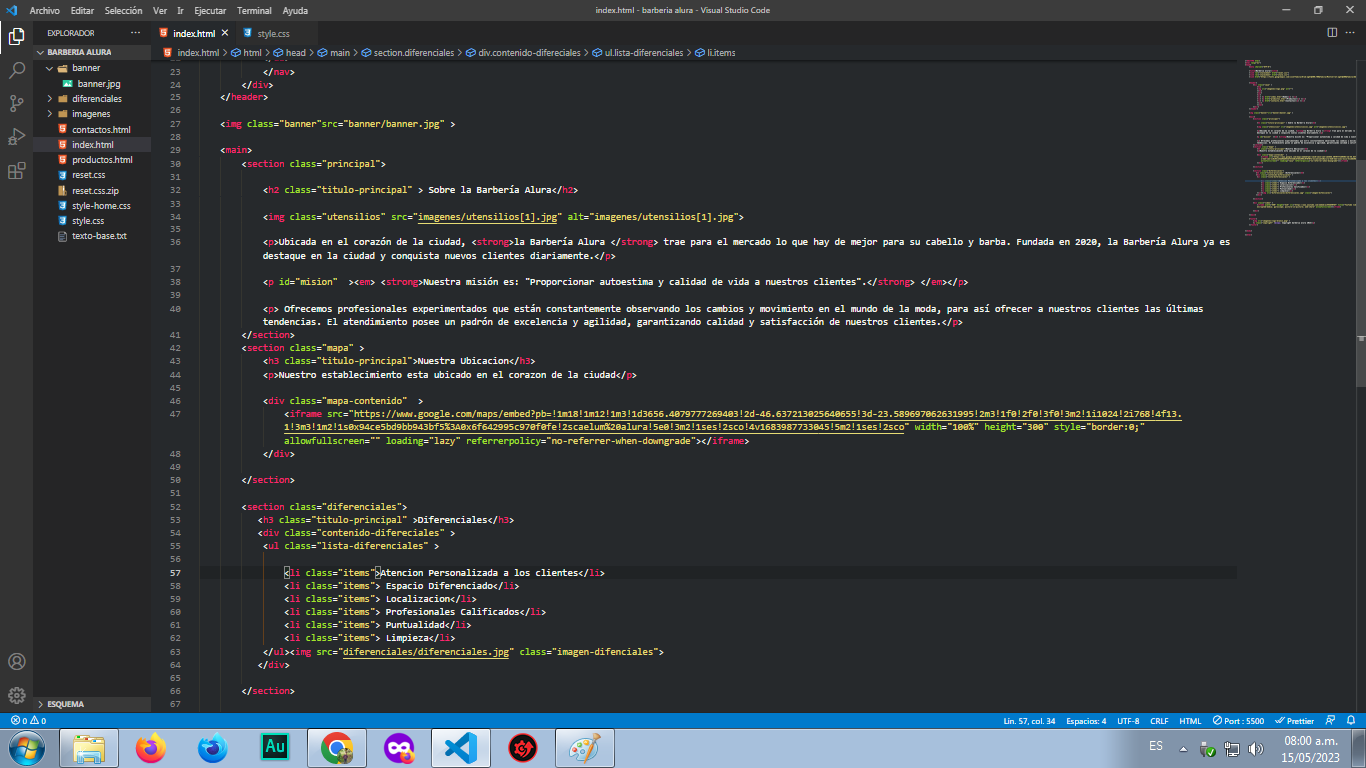Screen dimensions: 1366x768
Task: Open style-home.css from the explorer
Action: click(92, 206)
